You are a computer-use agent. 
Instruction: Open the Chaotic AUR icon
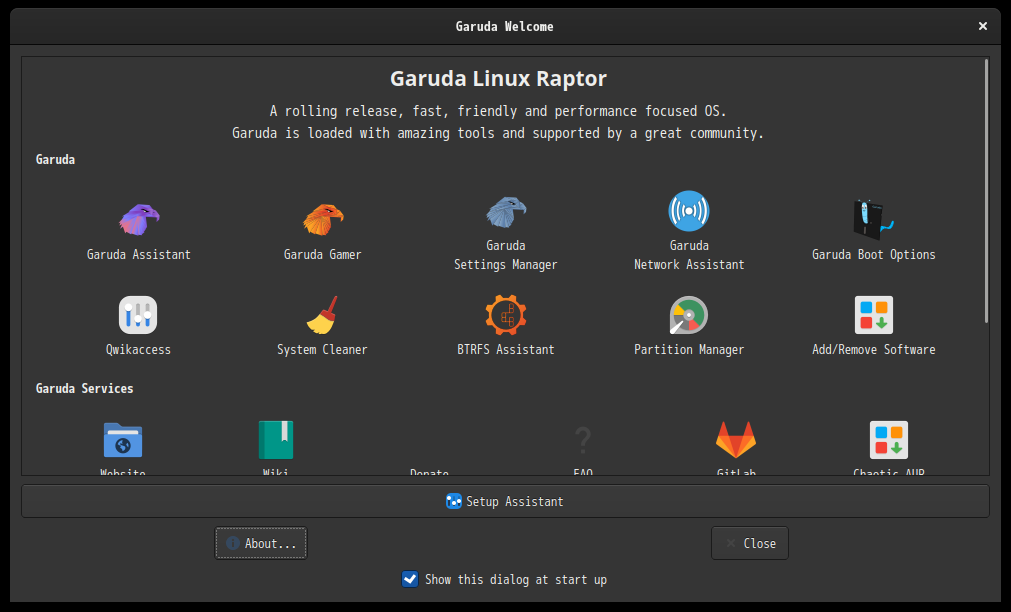click(888, 440)
